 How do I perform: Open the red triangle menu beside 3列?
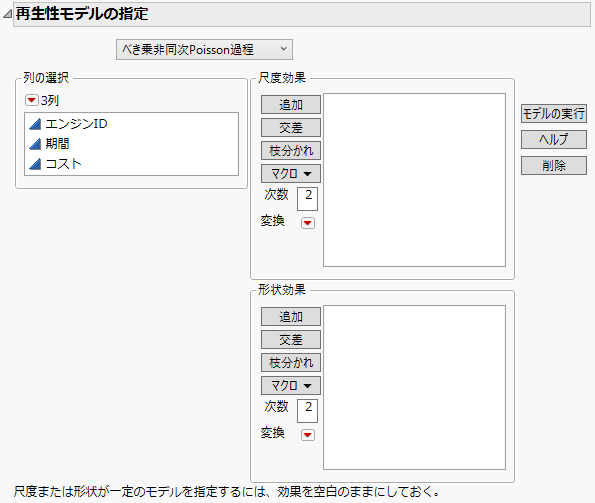point(31,101)
